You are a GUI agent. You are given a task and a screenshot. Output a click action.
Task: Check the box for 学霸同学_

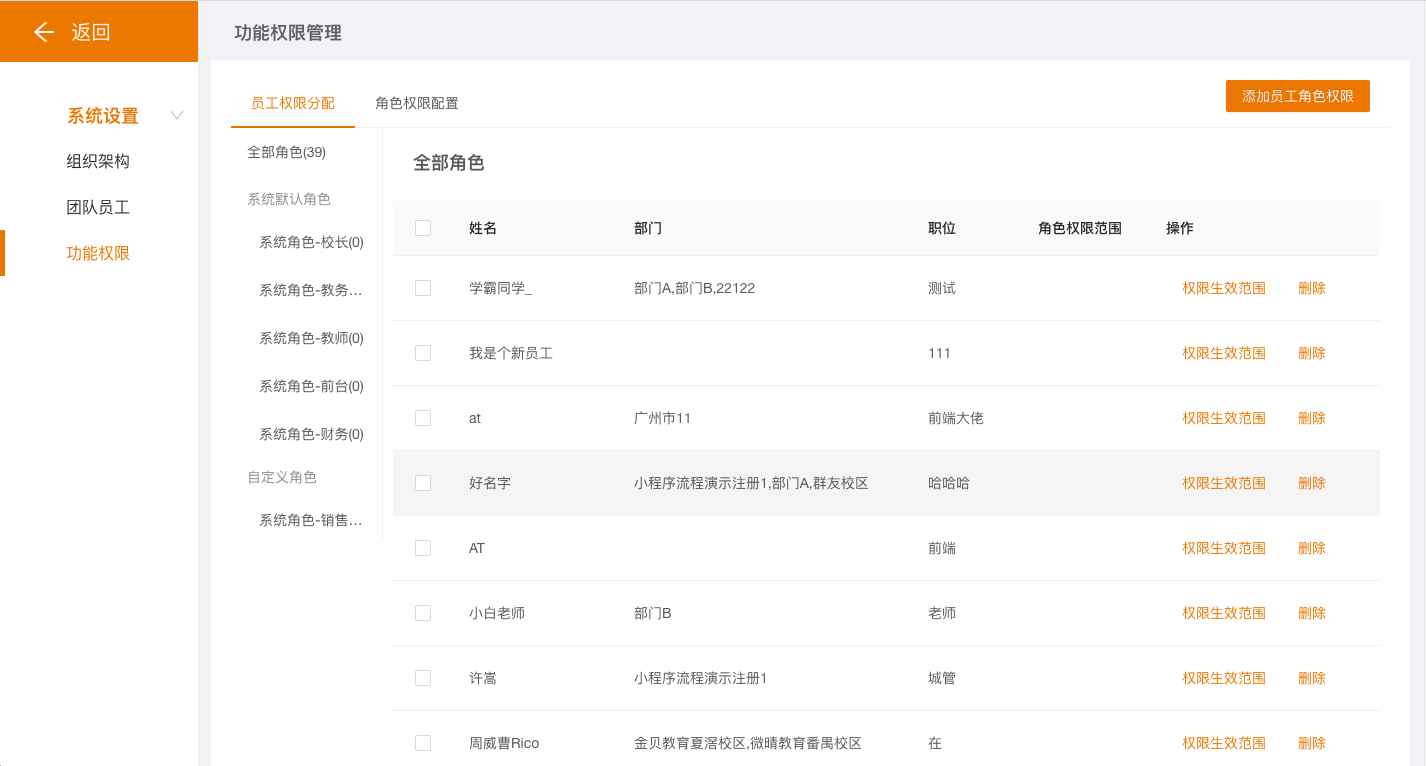pyautogui.click(x=423, y=288)
